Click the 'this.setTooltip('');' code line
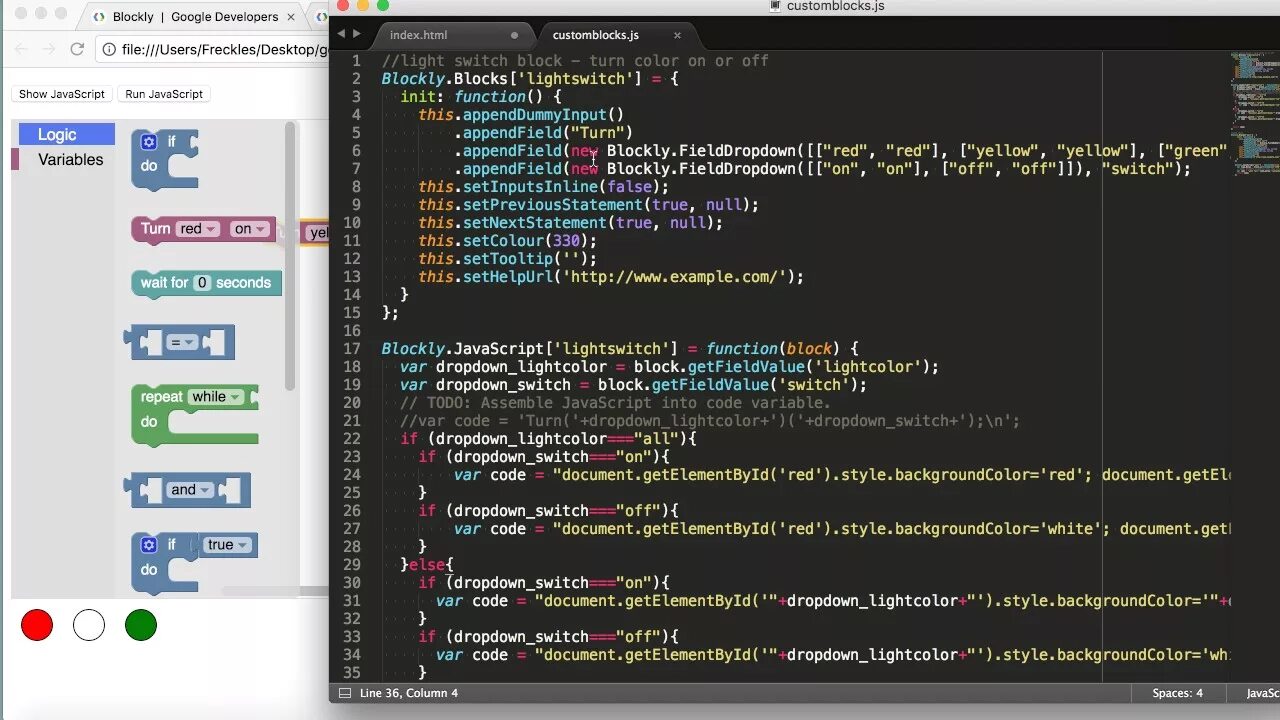This screenshot has height=720, width=1280. [507, 259]
